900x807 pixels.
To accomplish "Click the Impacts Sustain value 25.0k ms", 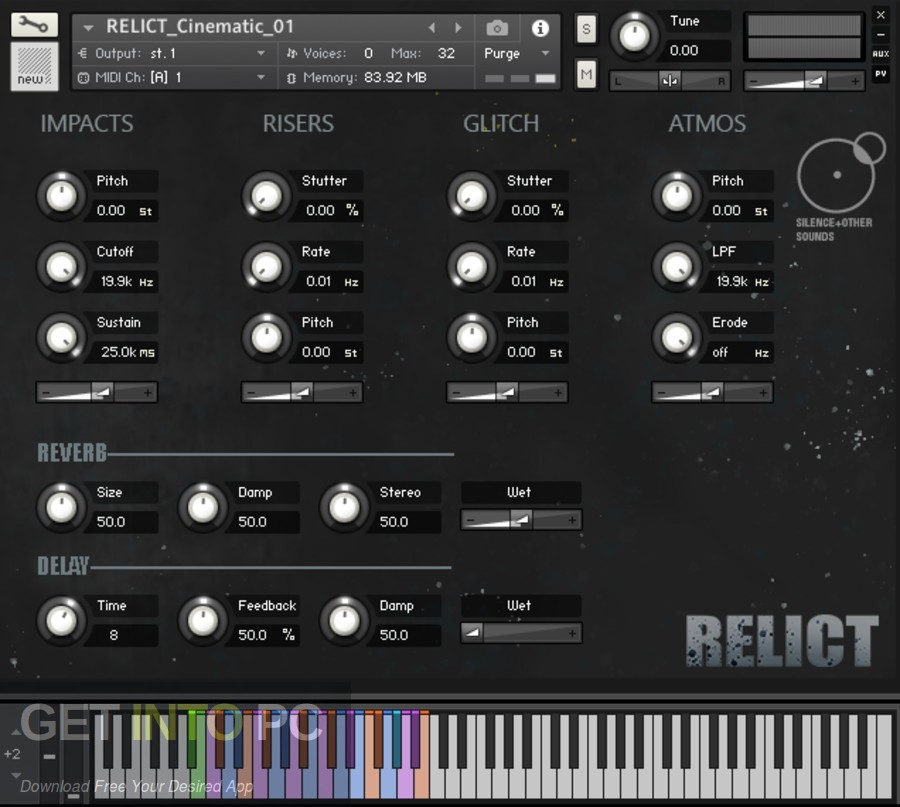I will pos(127,352).
